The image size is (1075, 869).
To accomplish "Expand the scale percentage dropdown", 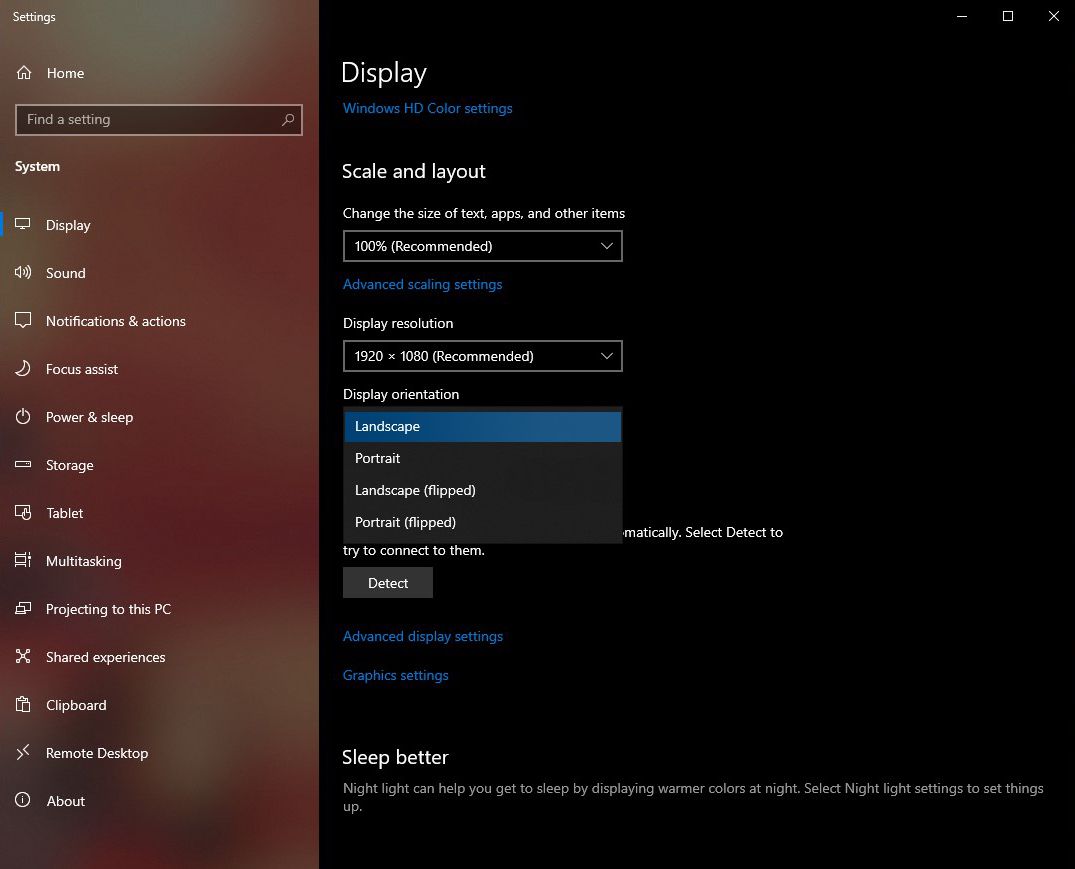I will click(x=482, y=246).
